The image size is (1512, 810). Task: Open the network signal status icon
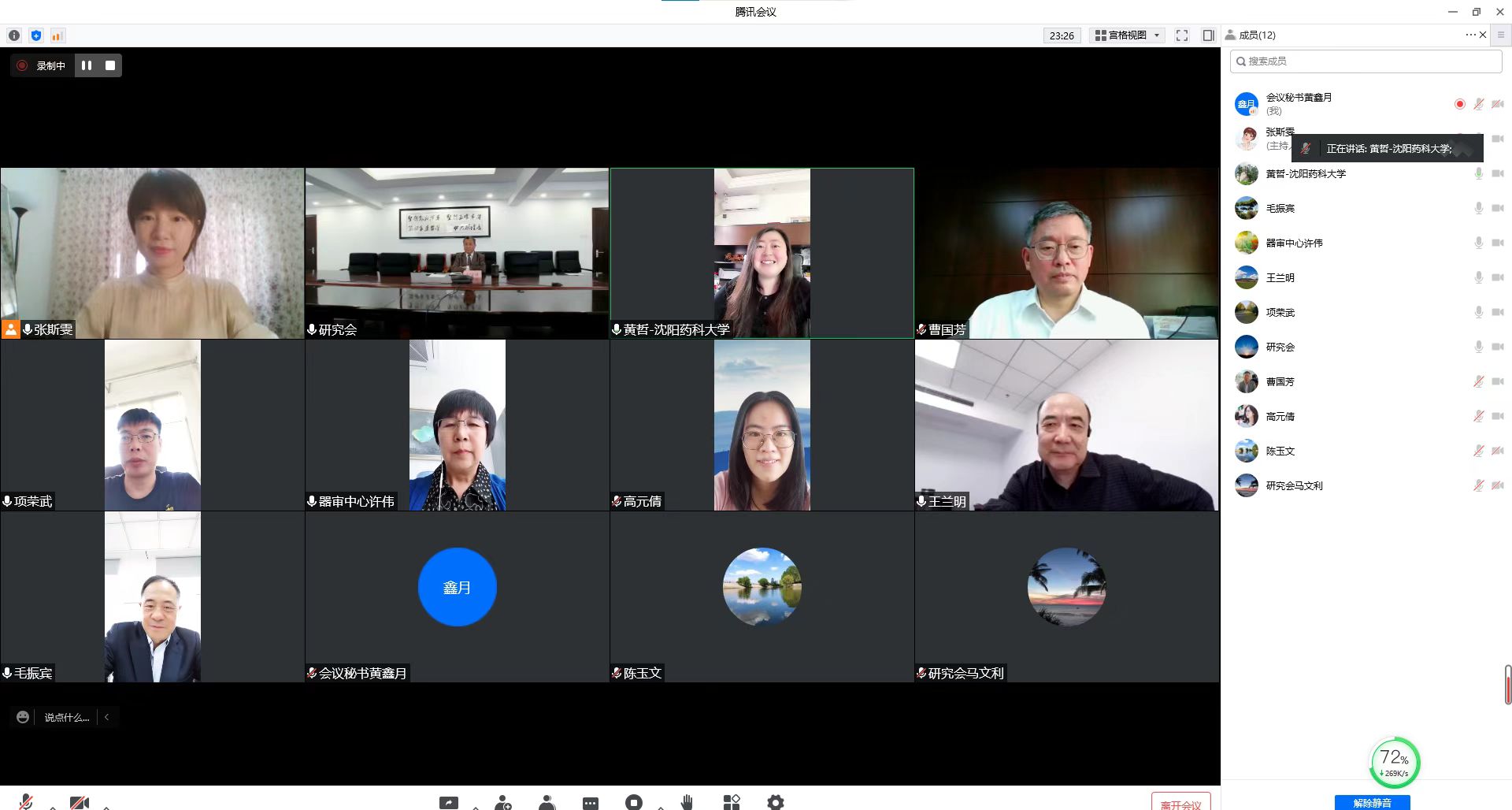click(x=57, y=35)
